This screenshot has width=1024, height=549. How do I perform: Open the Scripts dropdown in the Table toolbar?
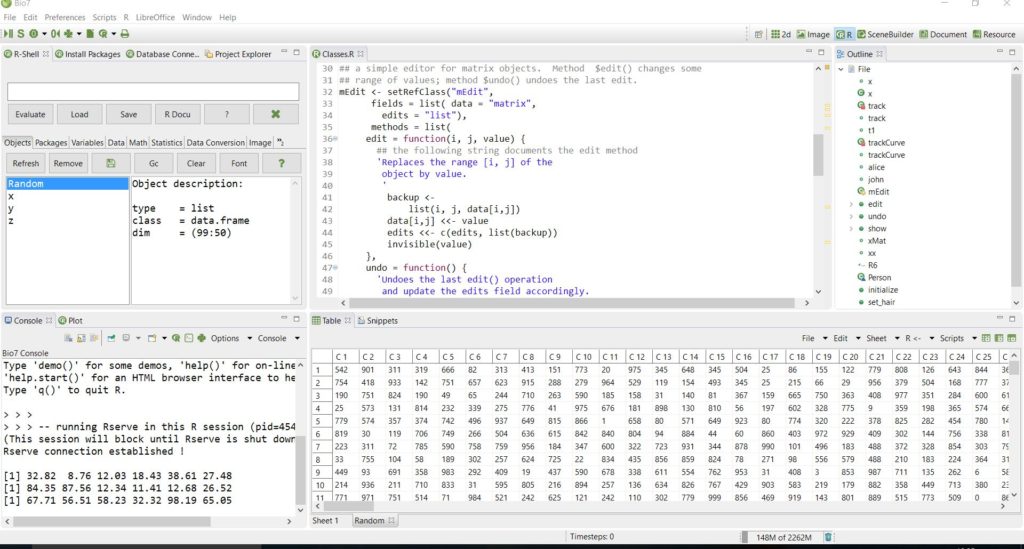pyautogui.click(x=951, y=338)
